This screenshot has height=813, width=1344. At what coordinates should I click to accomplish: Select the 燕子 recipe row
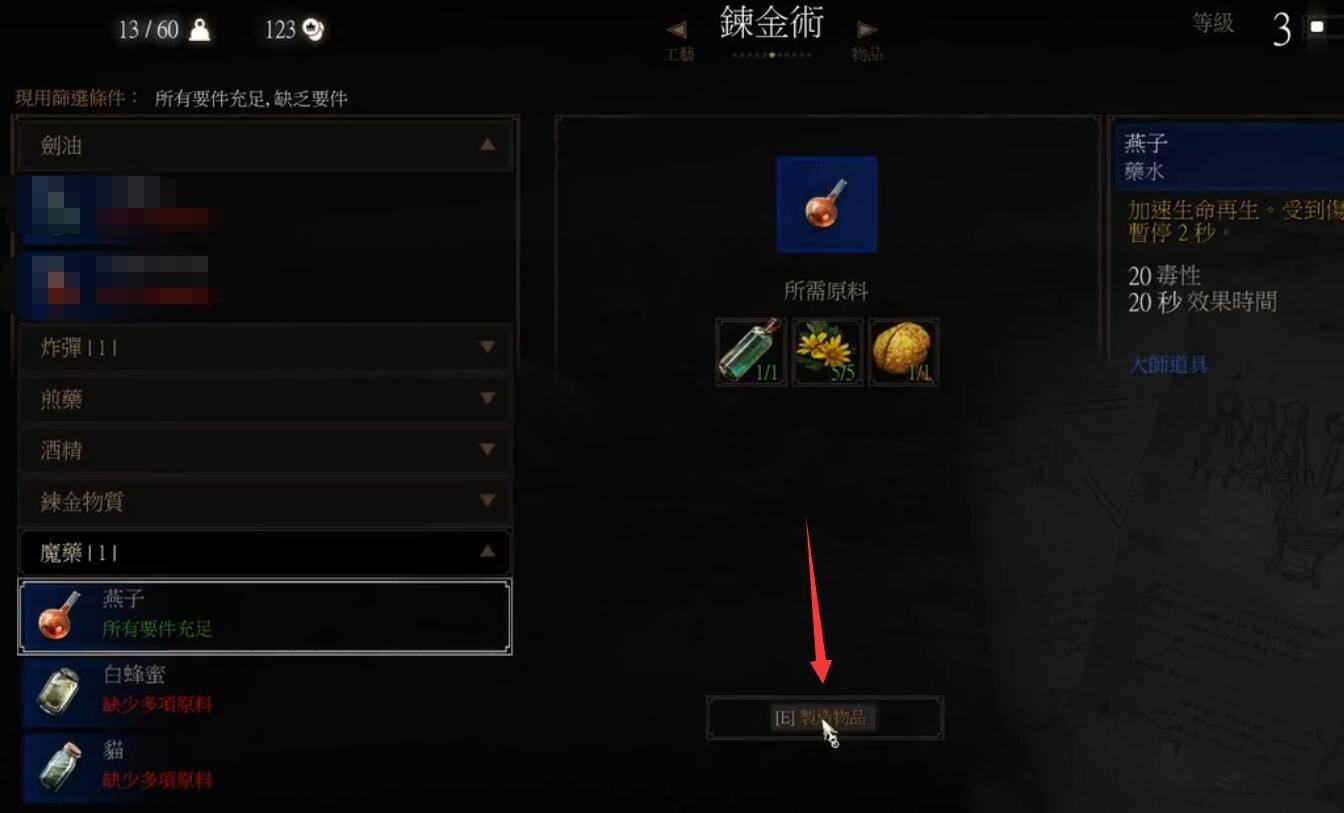tap(266, 616)
